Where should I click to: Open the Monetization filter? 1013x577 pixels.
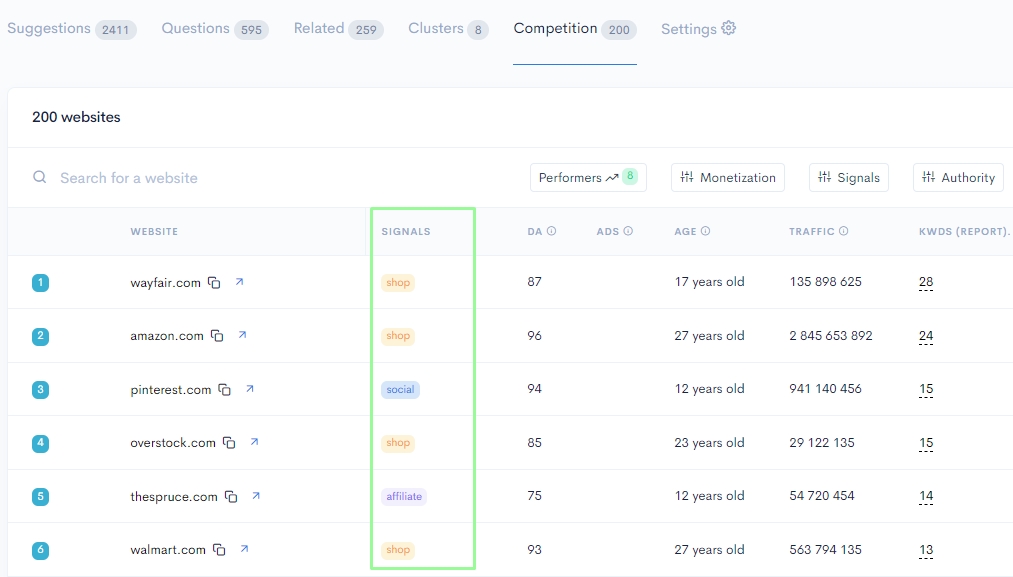click(x=728, y=177)
